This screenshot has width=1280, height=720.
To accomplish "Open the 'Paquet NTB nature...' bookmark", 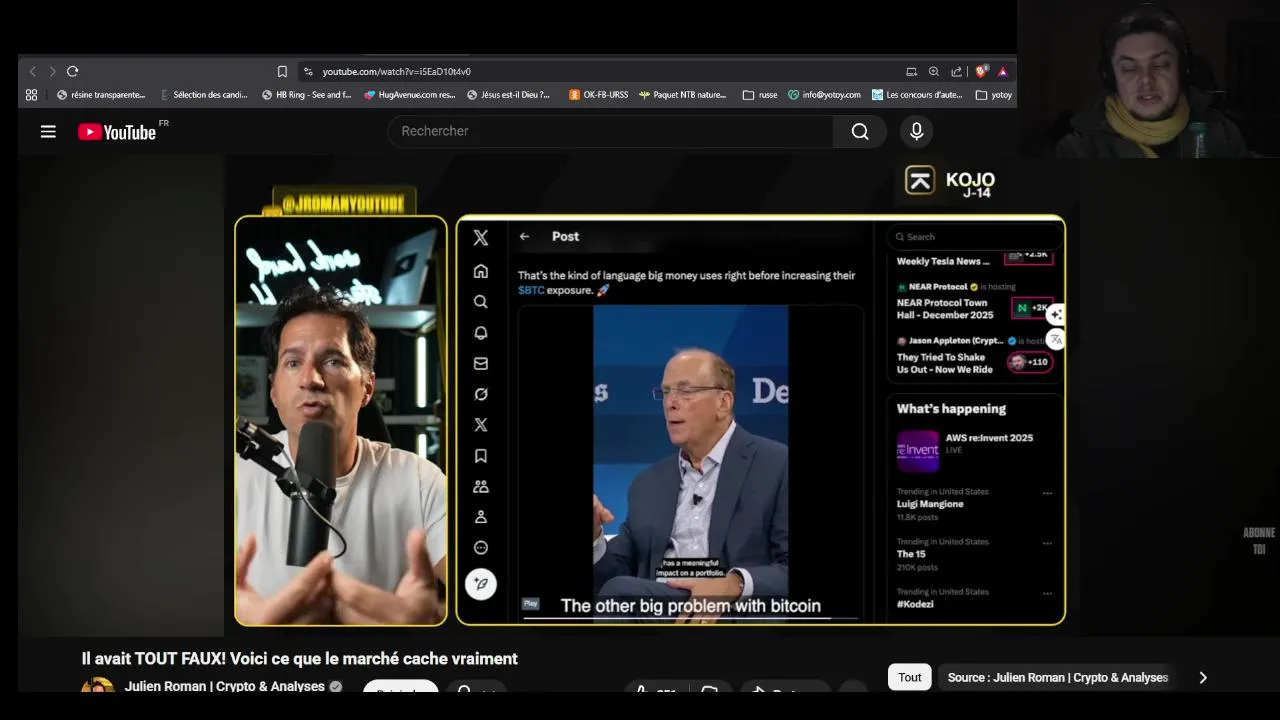I will [683, 95].
